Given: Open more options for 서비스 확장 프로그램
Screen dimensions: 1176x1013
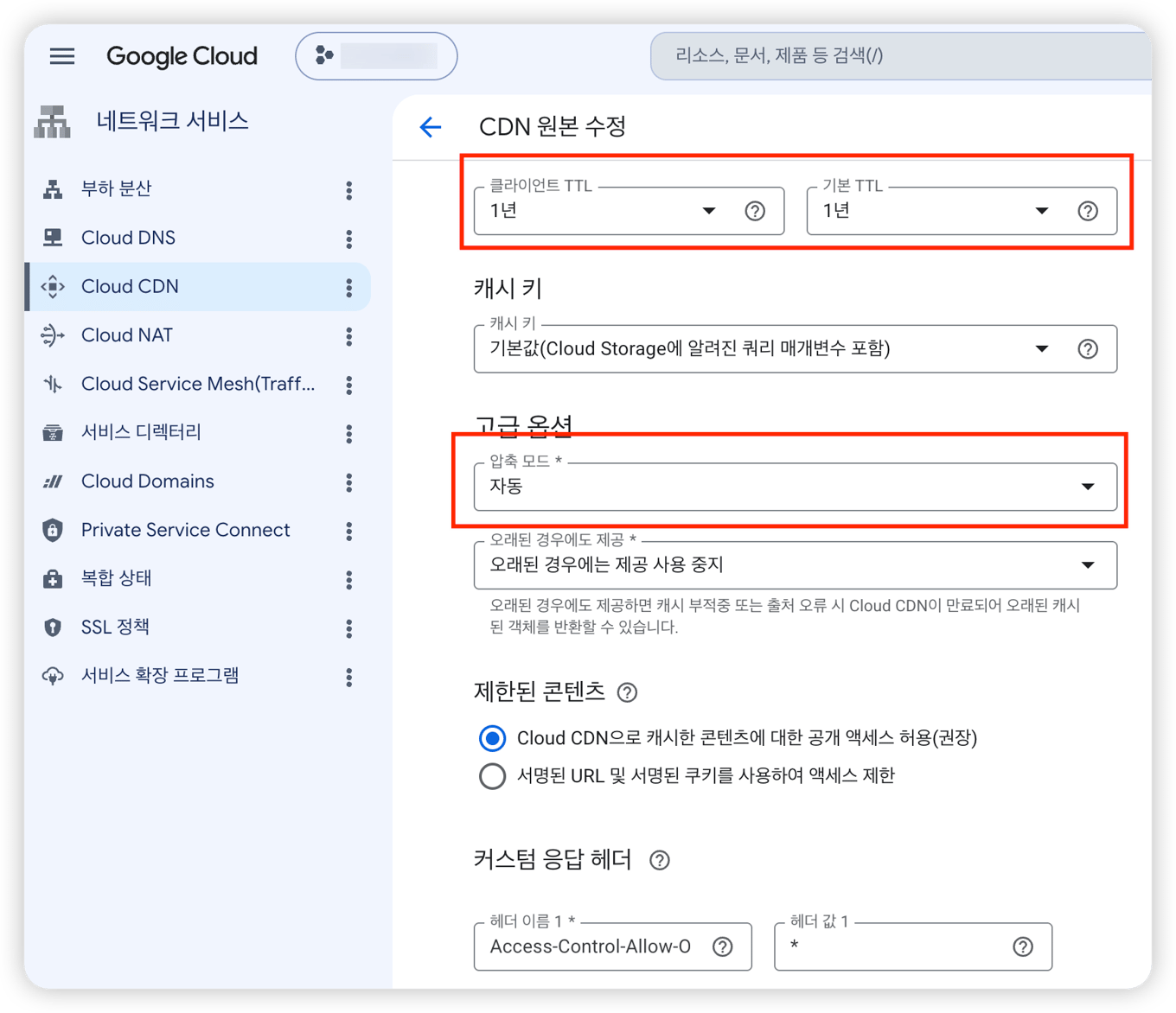Looking at the screenshot, I should pyautogui.click(x=349, y=677).
